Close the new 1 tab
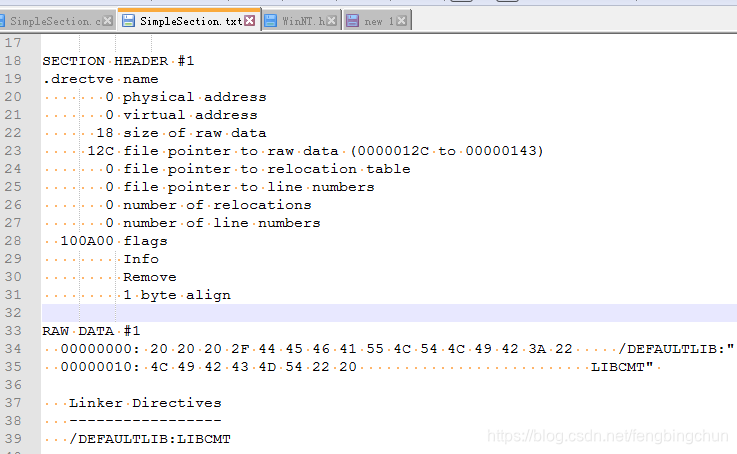This screenshot has width=737, height=454. 401,21
